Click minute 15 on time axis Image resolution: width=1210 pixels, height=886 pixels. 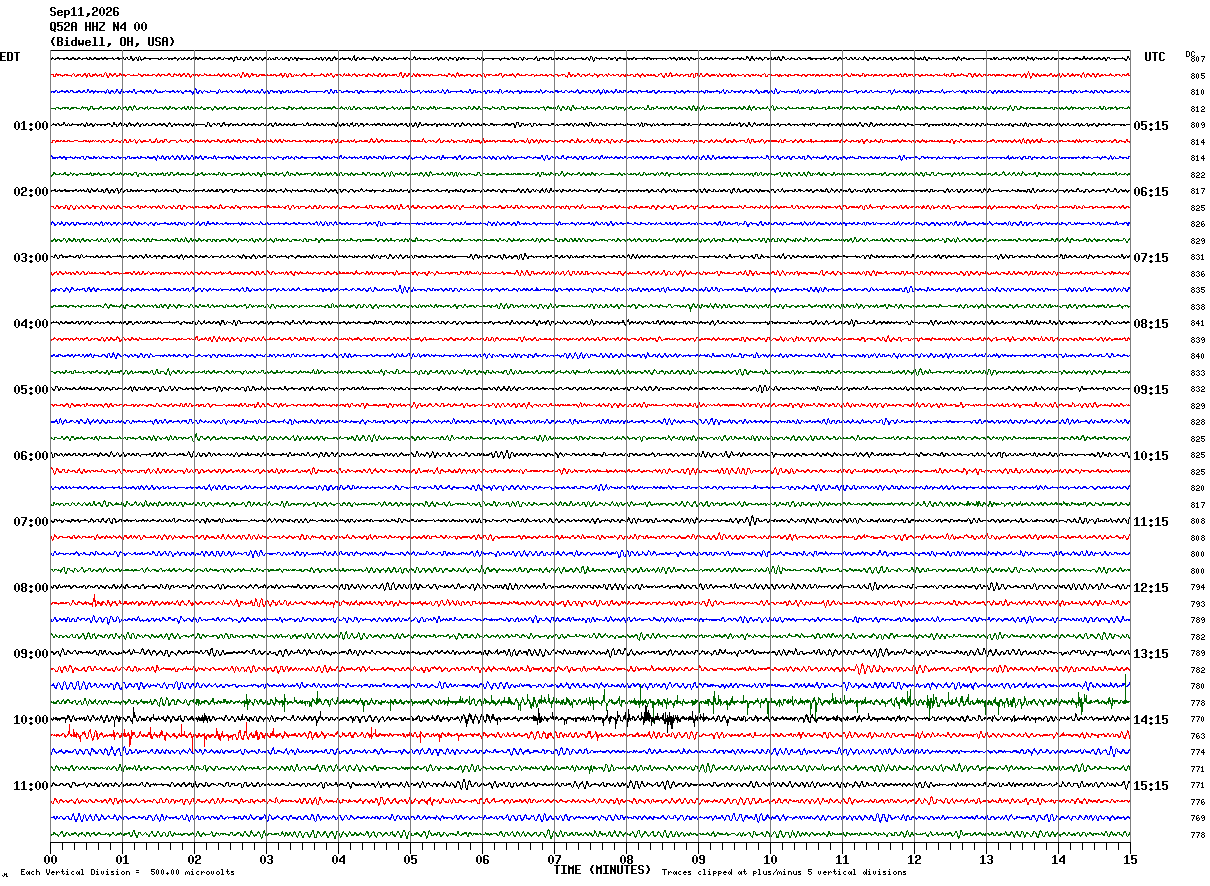[1129, 859]
